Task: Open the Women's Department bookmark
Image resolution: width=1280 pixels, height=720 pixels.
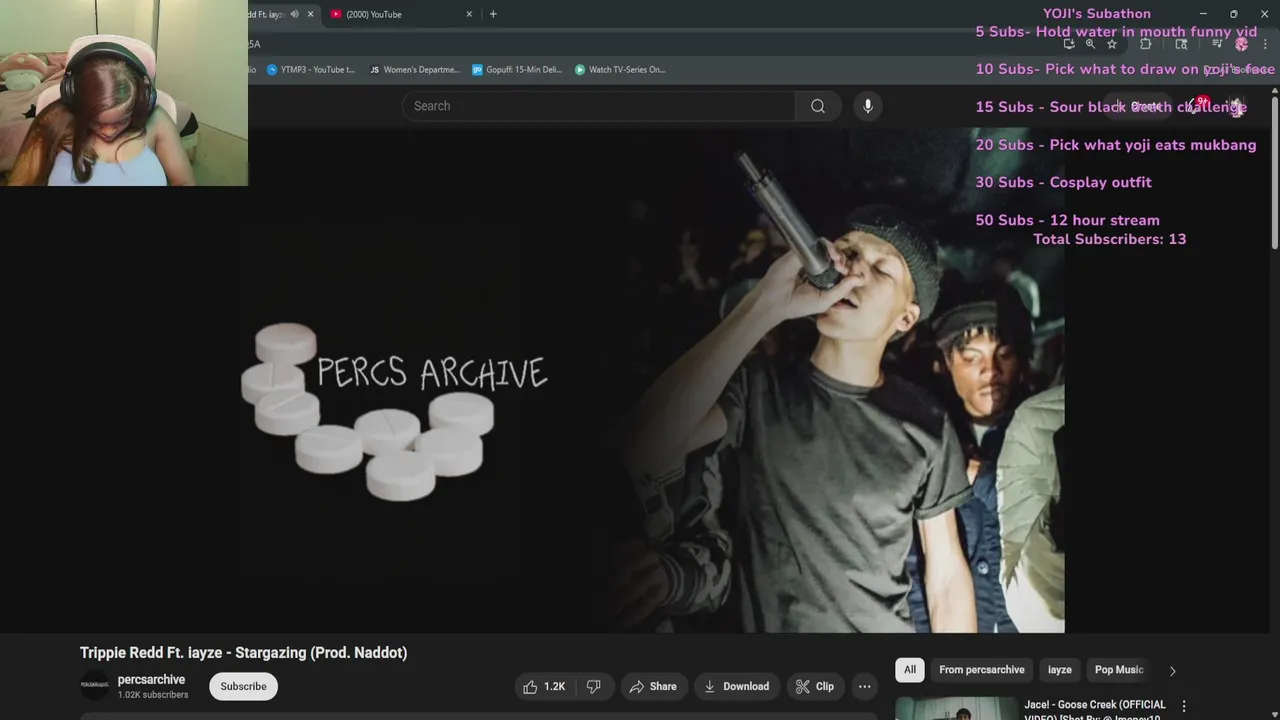Action: pyautogui.click(x=415, y=70)
